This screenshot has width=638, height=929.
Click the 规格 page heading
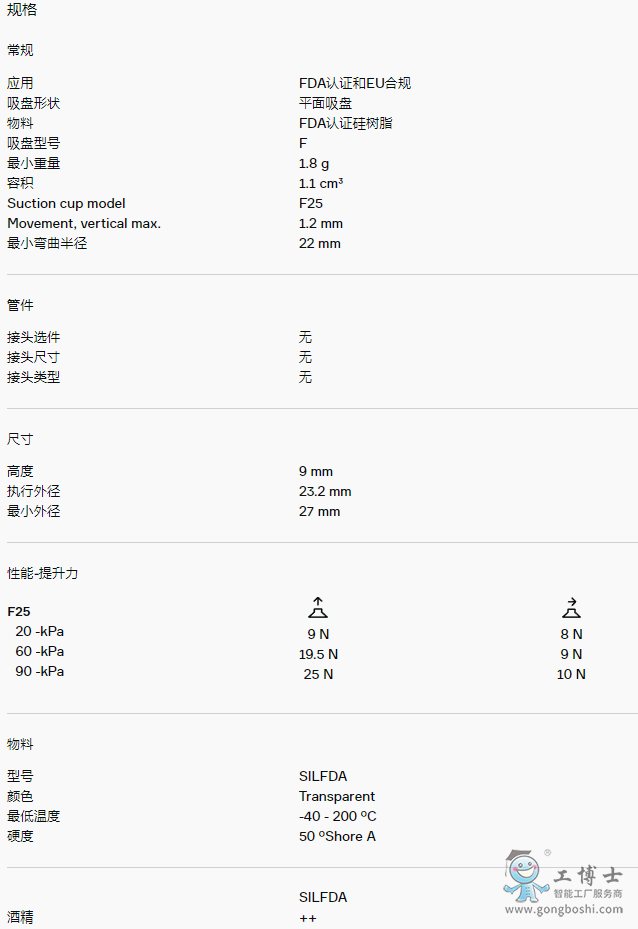(22, 10)
